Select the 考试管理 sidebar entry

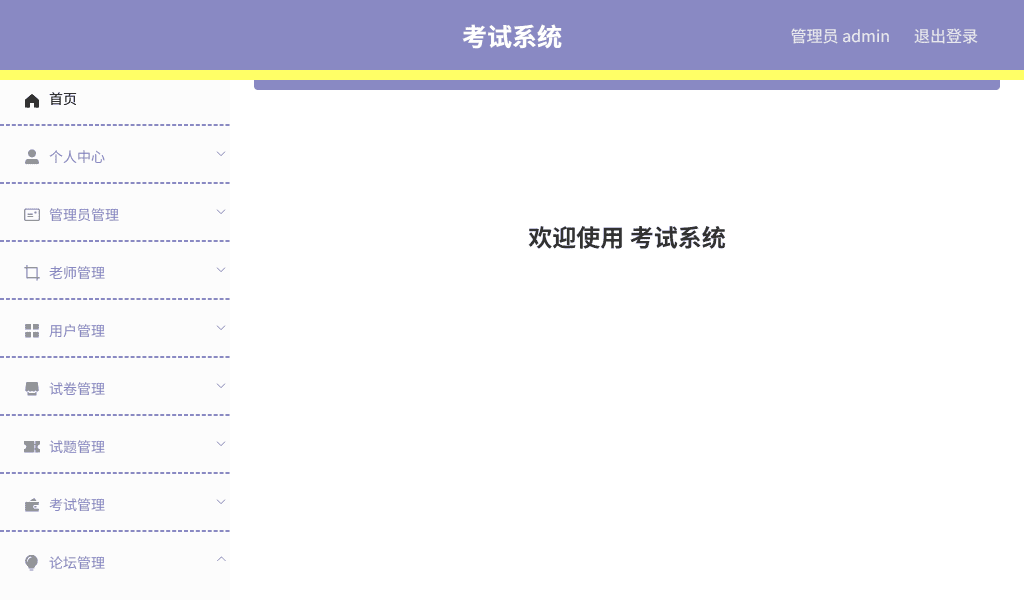click(77, 504)
